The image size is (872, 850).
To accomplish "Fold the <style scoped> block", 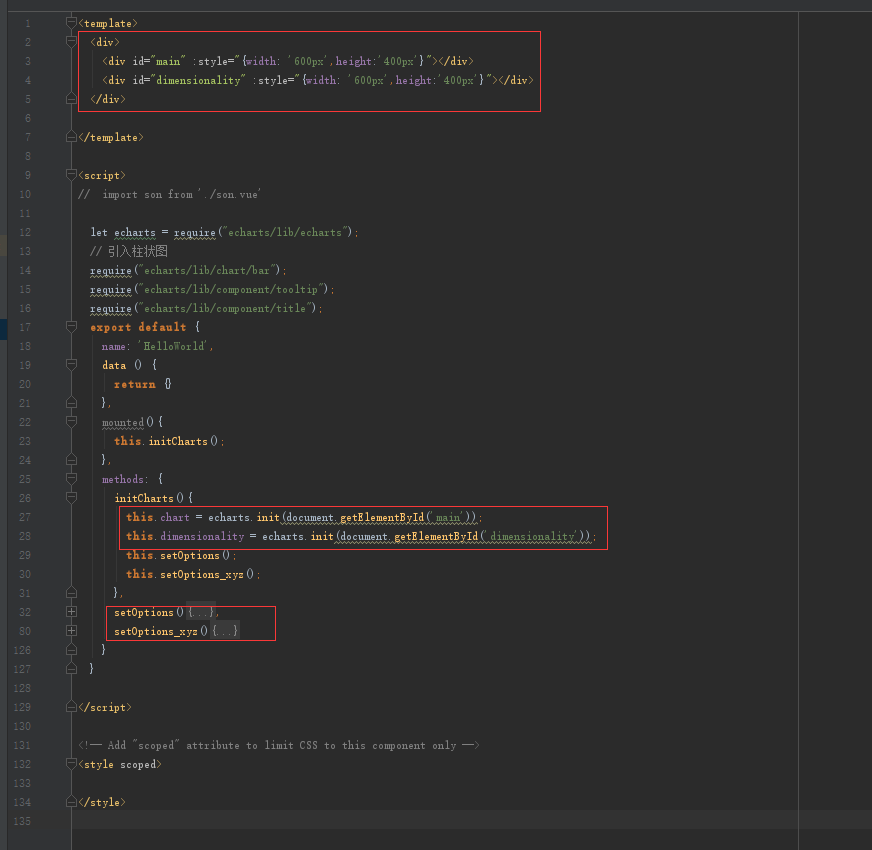I will tap(71, 764).
